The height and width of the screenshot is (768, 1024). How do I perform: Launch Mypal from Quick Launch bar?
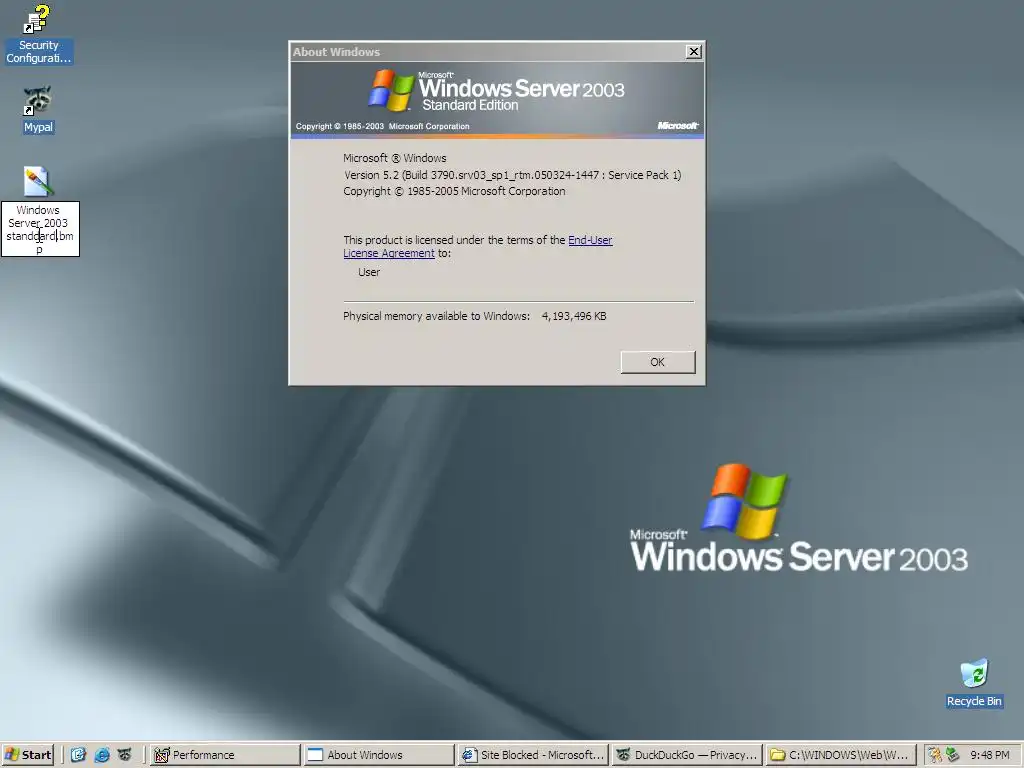(125, 755)
